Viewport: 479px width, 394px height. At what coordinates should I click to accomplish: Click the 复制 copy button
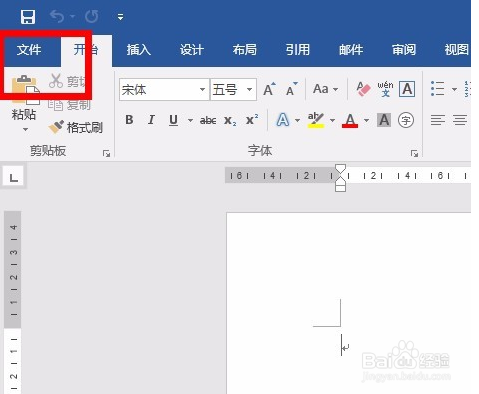point(69,105)
